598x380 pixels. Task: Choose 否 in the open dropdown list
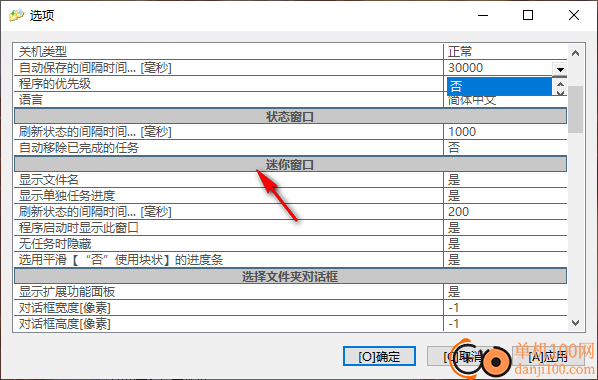[499, 86]
